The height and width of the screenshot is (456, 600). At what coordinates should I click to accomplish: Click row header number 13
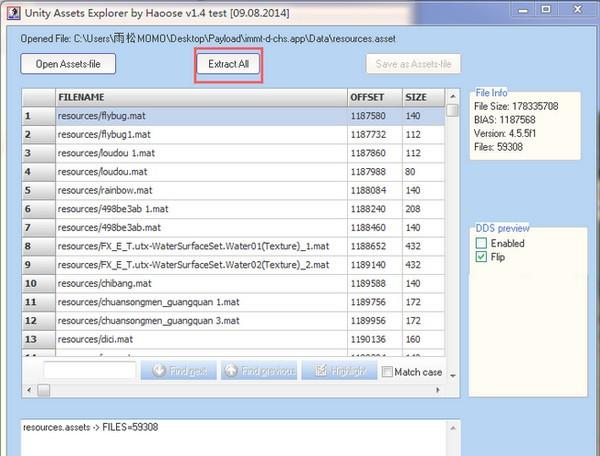[39, 339]
